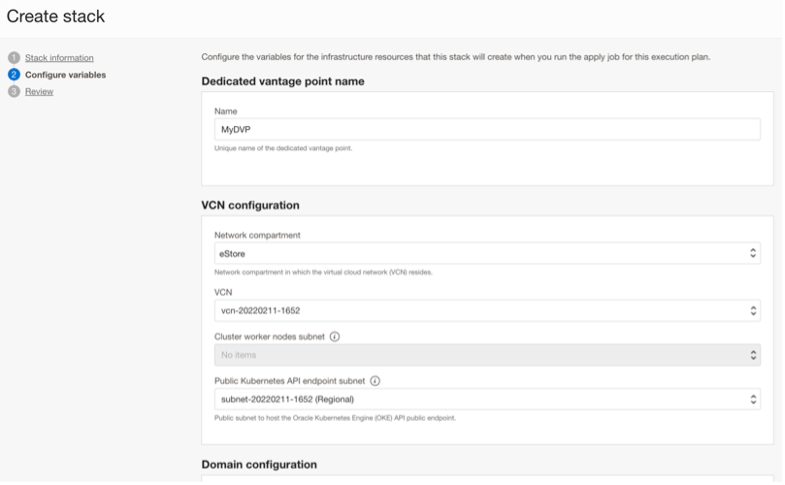
Task: Open the Cluster worker nodes subnet dropdown
Action: (487, 355)
